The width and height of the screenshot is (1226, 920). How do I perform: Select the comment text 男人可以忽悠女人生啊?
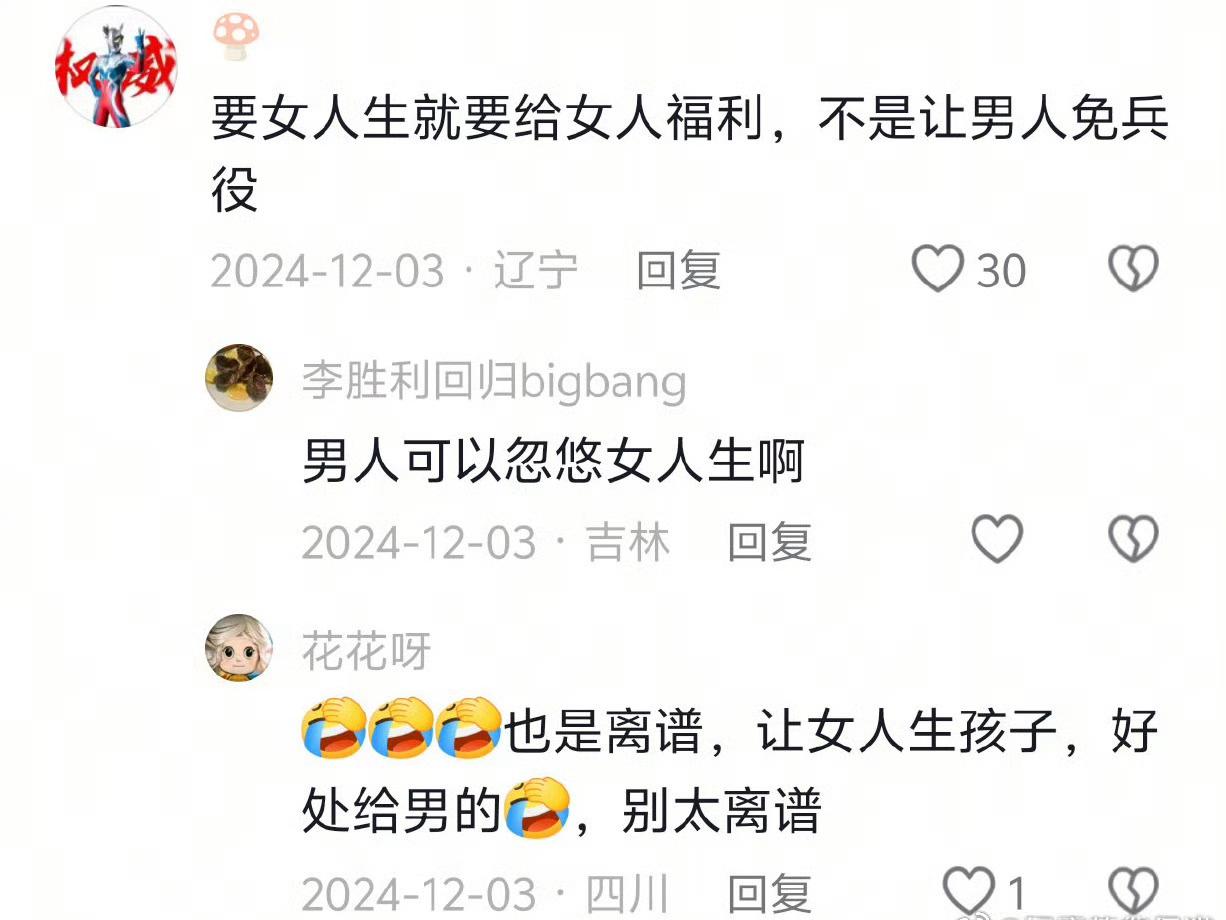(553, 462)
